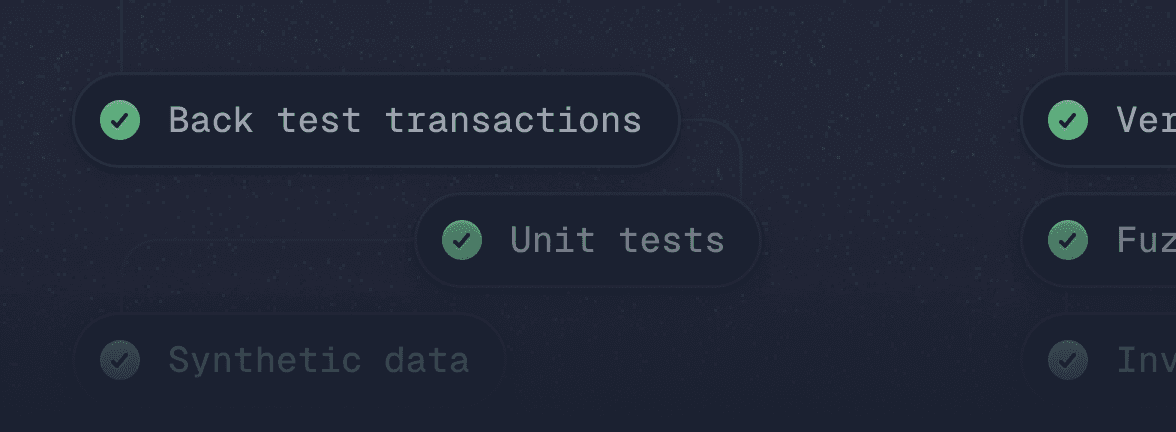Click the Back test transactions label text
This screenshot has width=1176, height=432.
point(404,120)
